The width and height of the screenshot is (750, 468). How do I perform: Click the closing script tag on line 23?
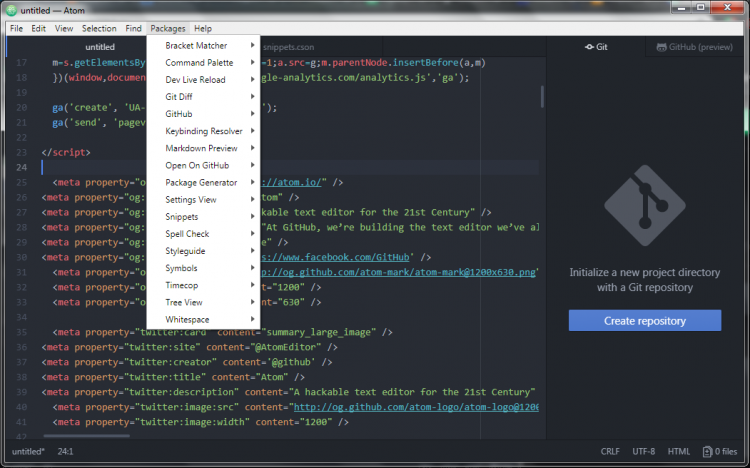pos(66,152)
